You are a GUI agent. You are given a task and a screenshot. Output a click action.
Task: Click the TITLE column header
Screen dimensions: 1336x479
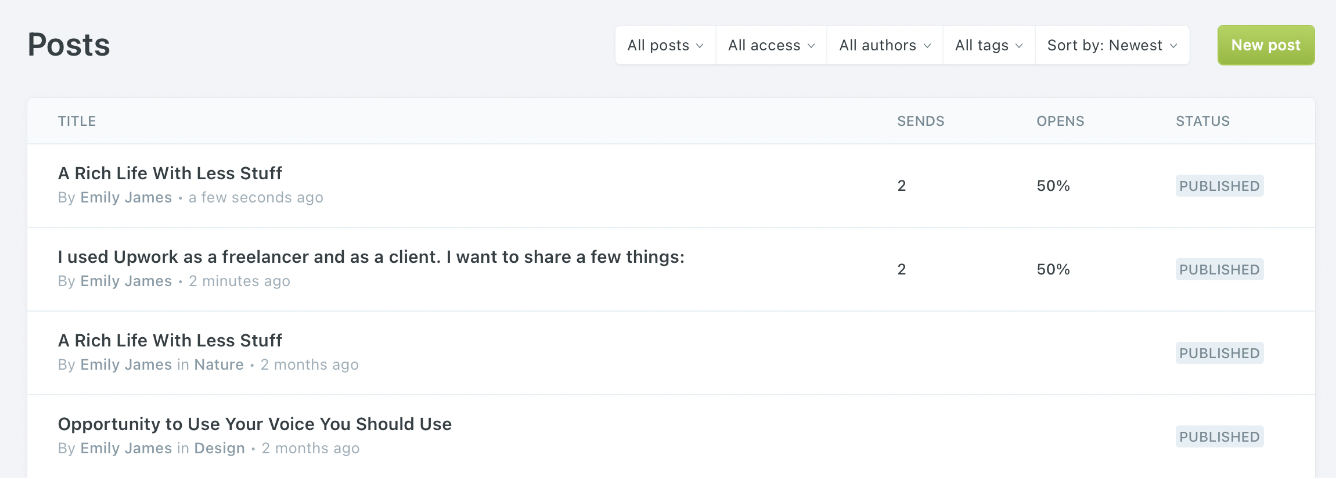tap(77, 121)
